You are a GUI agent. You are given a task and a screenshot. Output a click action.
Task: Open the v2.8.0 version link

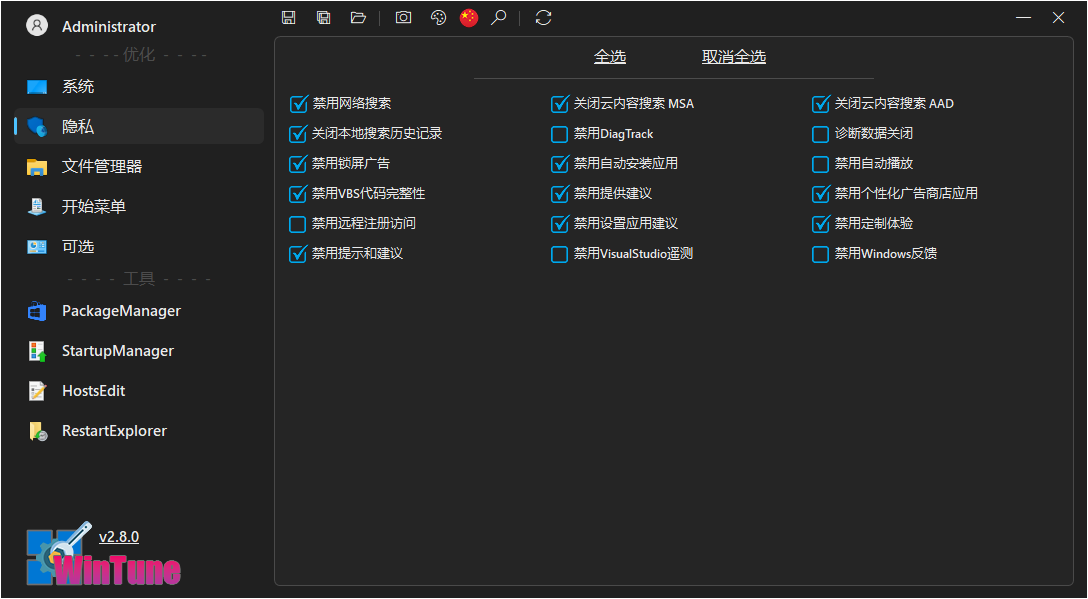[x=119, y=536]
